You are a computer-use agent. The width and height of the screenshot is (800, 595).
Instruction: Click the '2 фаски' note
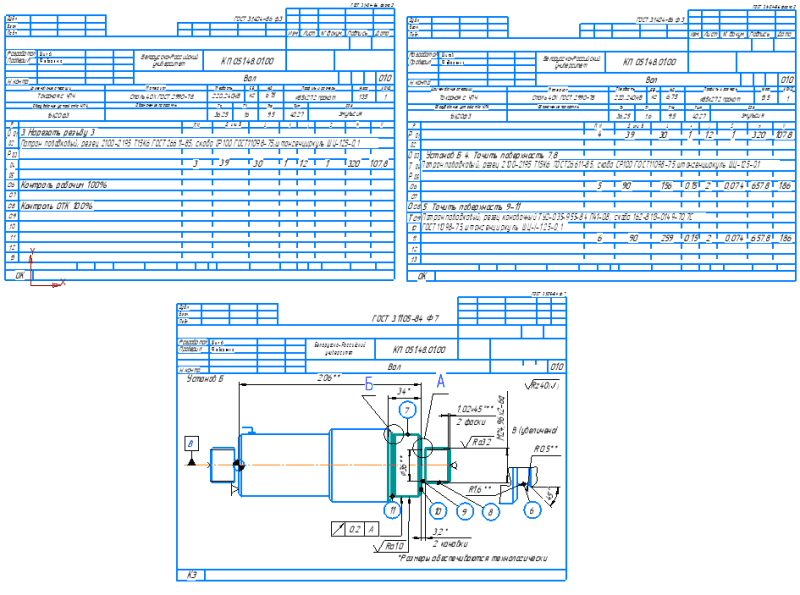tap(471, 422)
